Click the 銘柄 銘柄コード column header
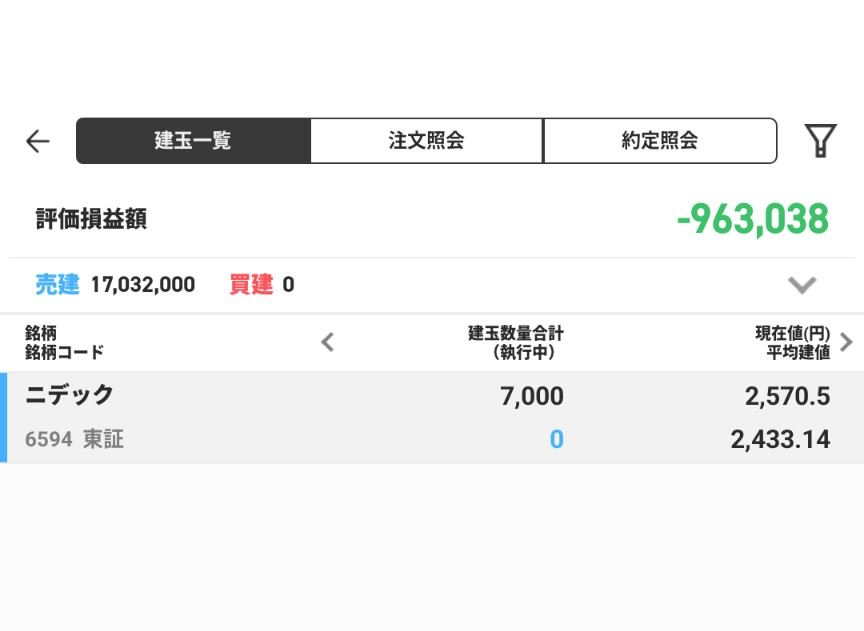Image resolution: width=864 pixels, height=631 pixels. coord(65,342)
